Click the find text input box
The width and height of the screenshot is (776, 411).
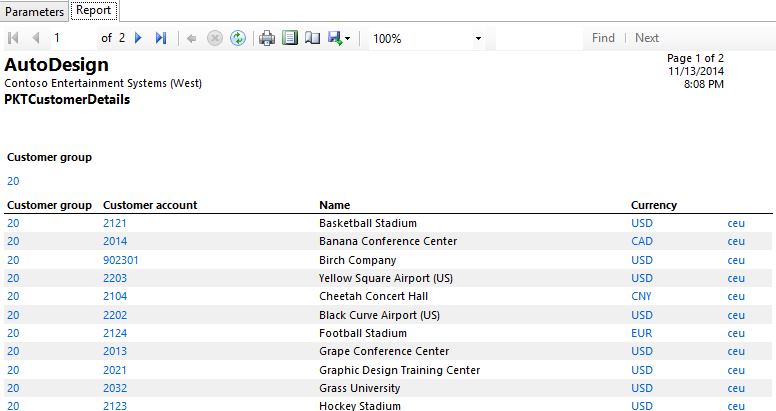point(538,38)
